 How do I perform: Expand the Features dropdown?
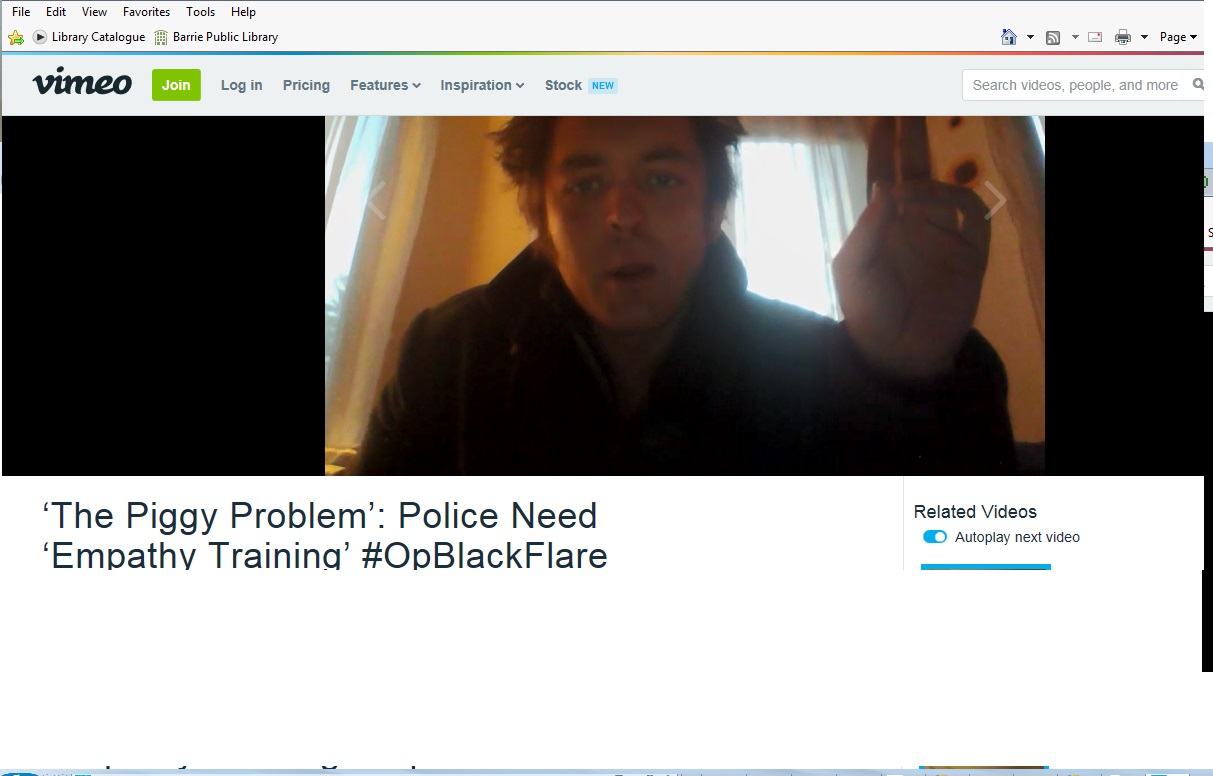tap(385, 85)
